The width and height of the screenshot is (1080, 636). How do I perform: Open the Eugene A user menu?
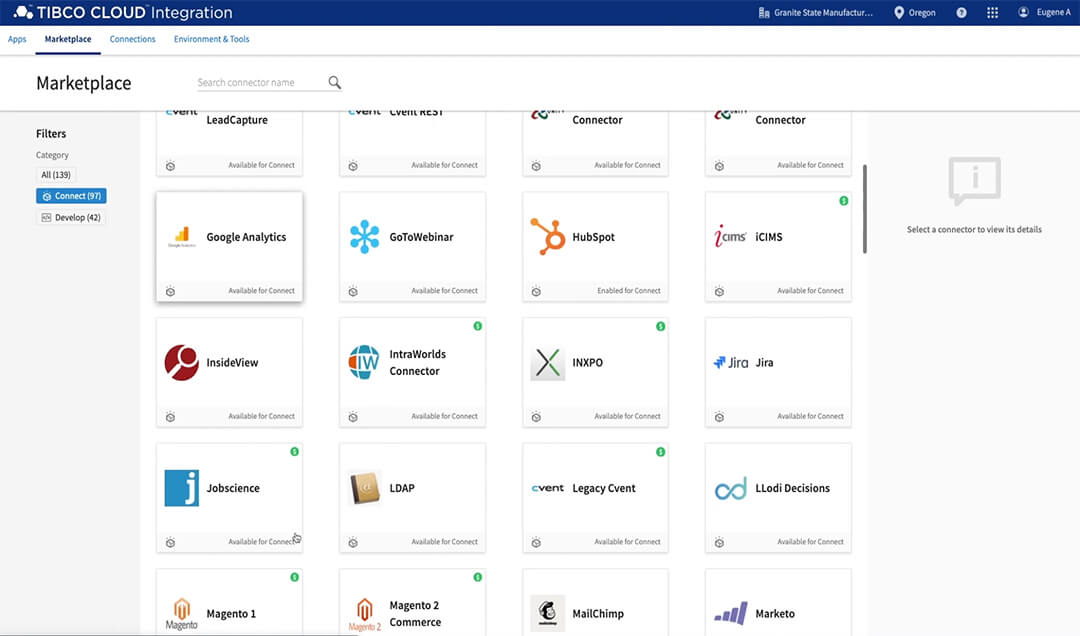[1045, 12]
